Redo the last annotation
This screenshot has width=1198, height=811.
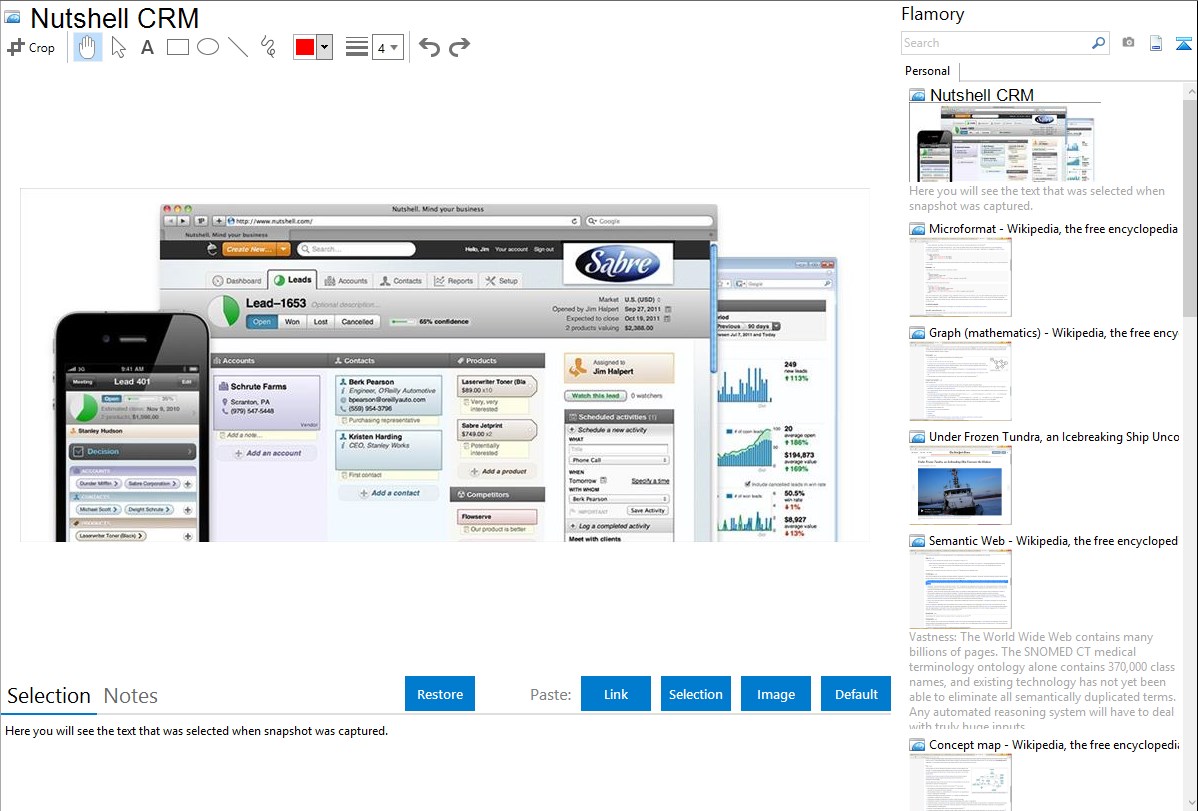pos(459,47)
